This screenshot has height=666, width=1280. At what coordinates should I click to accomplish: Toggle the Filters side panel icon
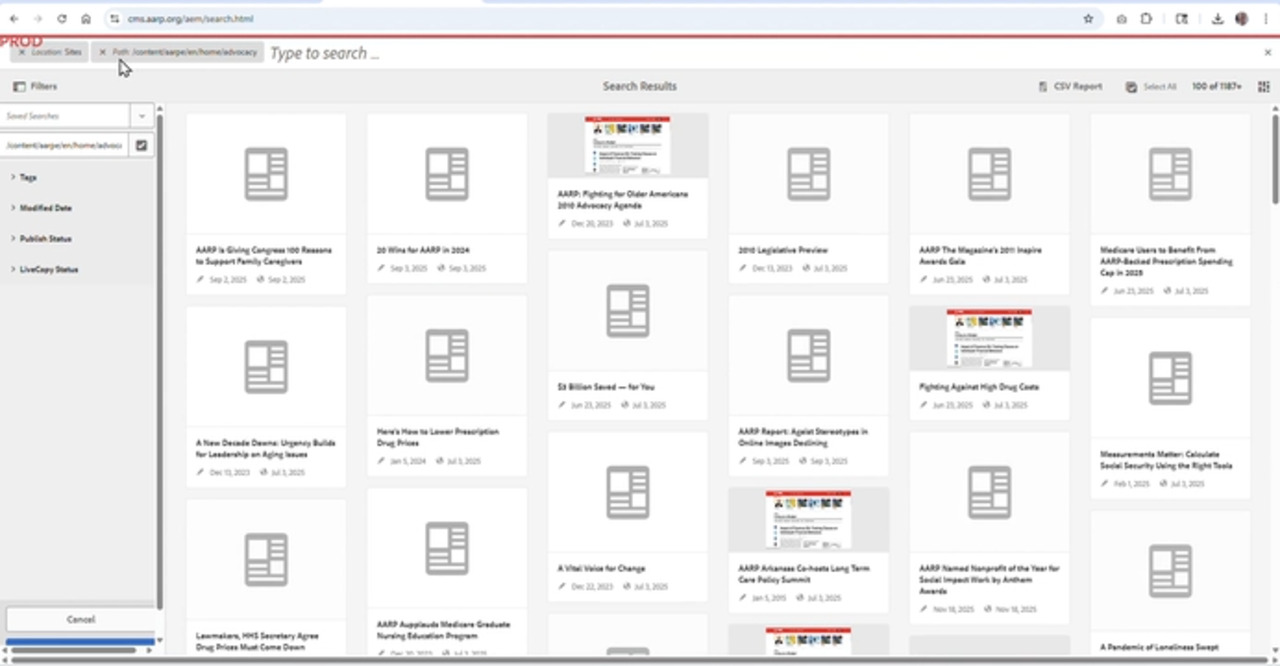pyautogui.click(x=19, y=87)
